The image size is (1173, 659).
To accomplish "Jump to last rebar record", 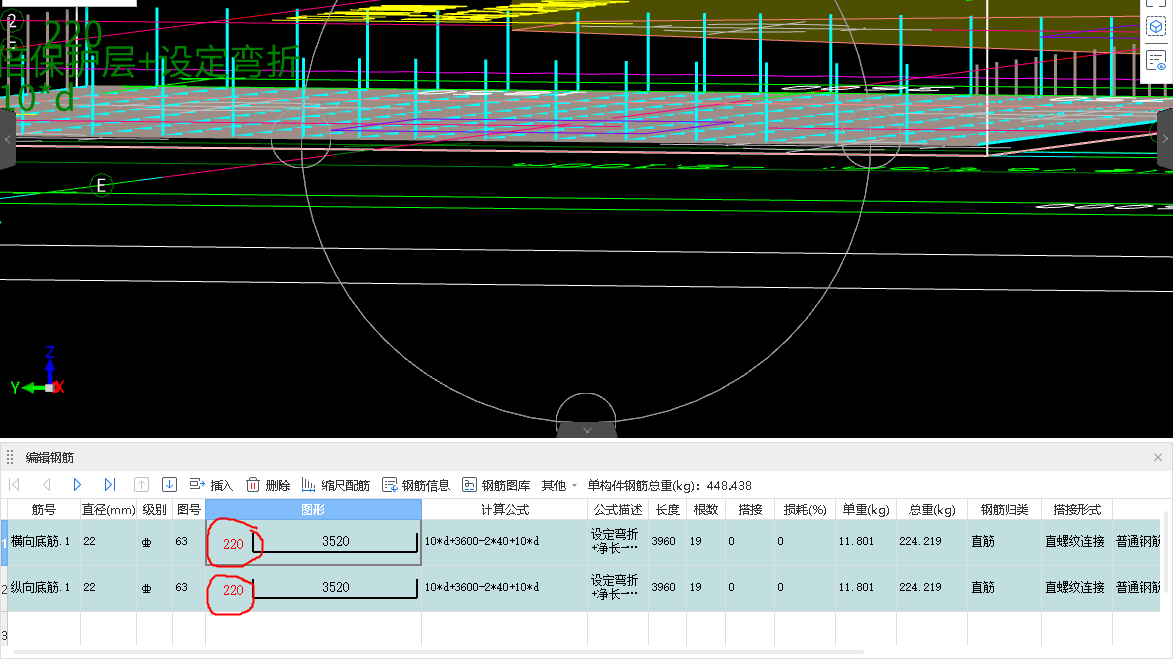I will (109, 485).
